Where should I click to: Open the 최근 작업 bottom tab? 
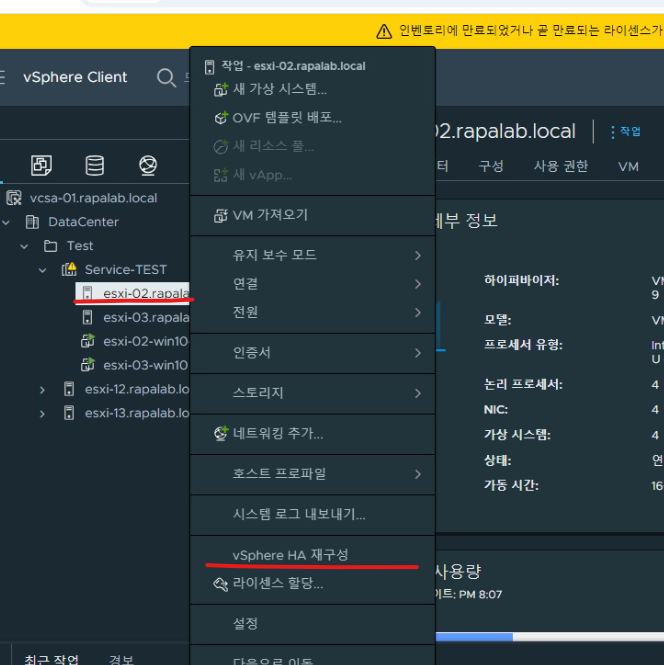[x=51, y=659]
